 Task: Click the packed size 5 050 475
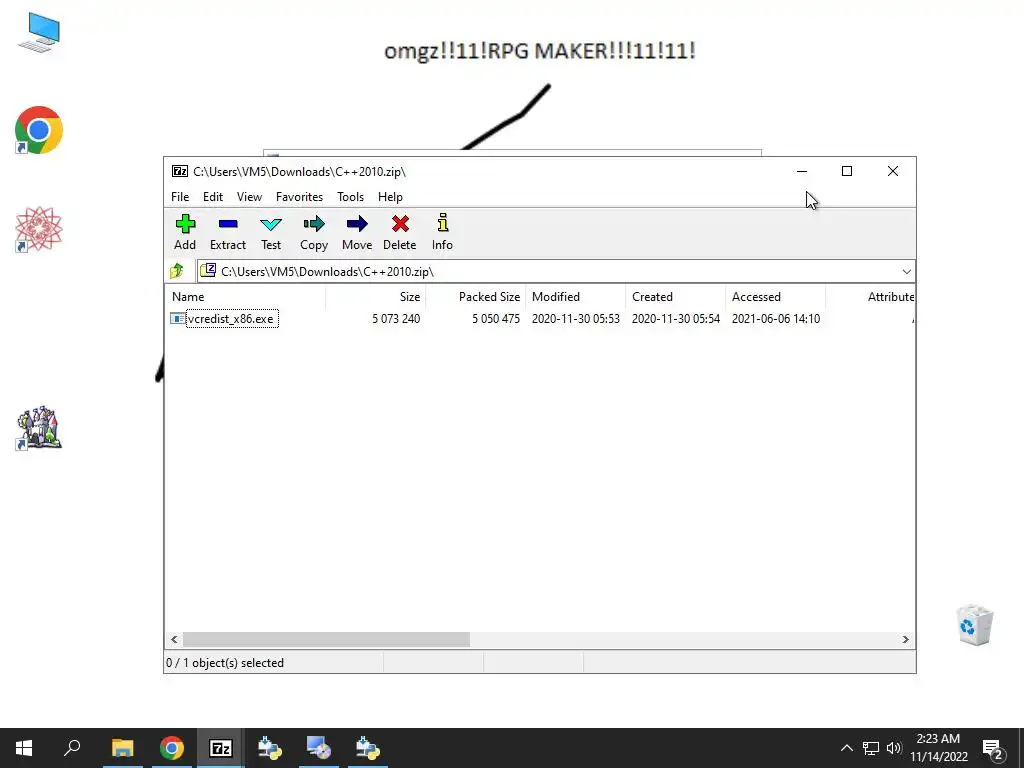click(496, 319)
